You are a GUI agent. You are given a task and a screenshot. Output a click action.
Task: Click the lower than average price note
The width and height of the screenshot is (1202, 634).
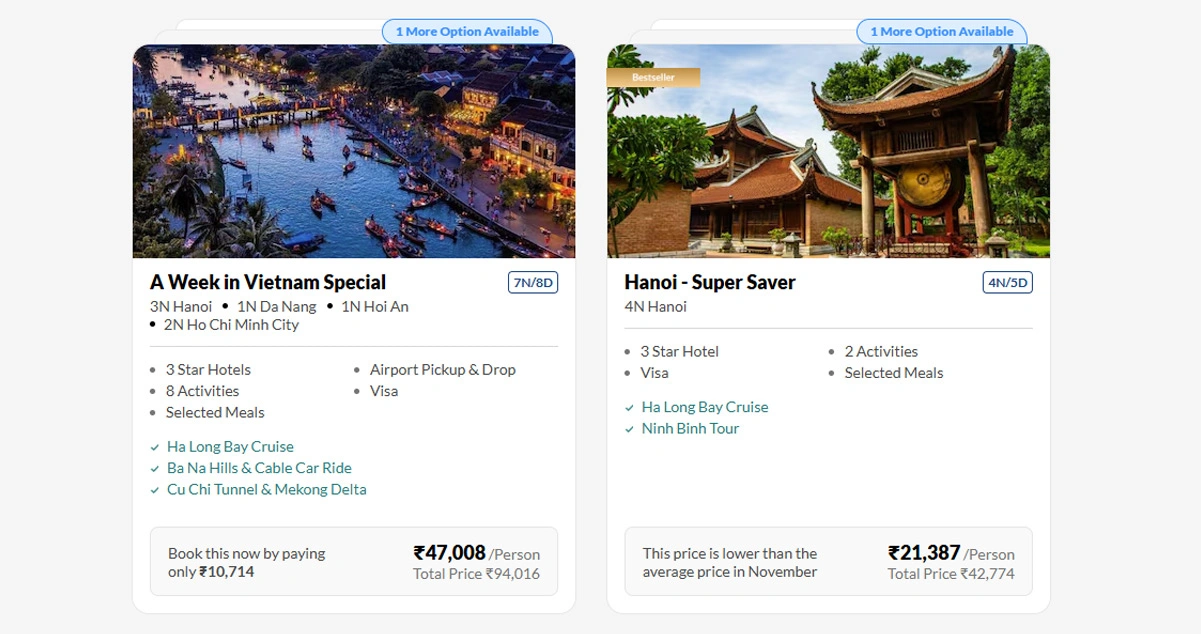pyautogui.click(x=730, y=562)
